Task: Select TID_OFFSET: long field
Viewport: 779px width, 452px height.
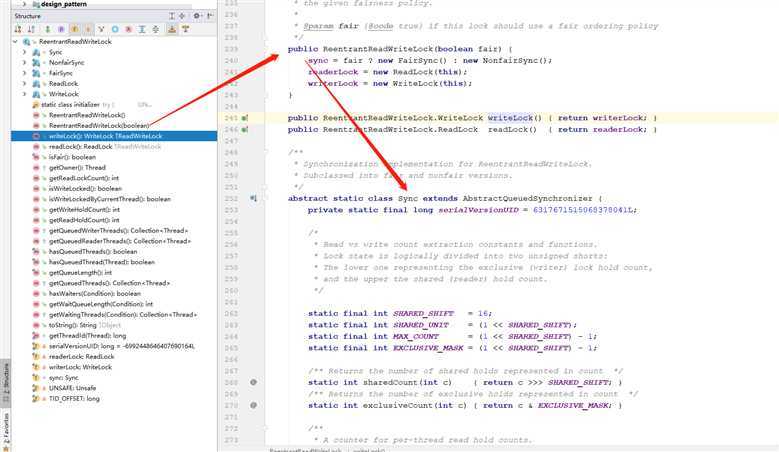Action: pos(74,398)
